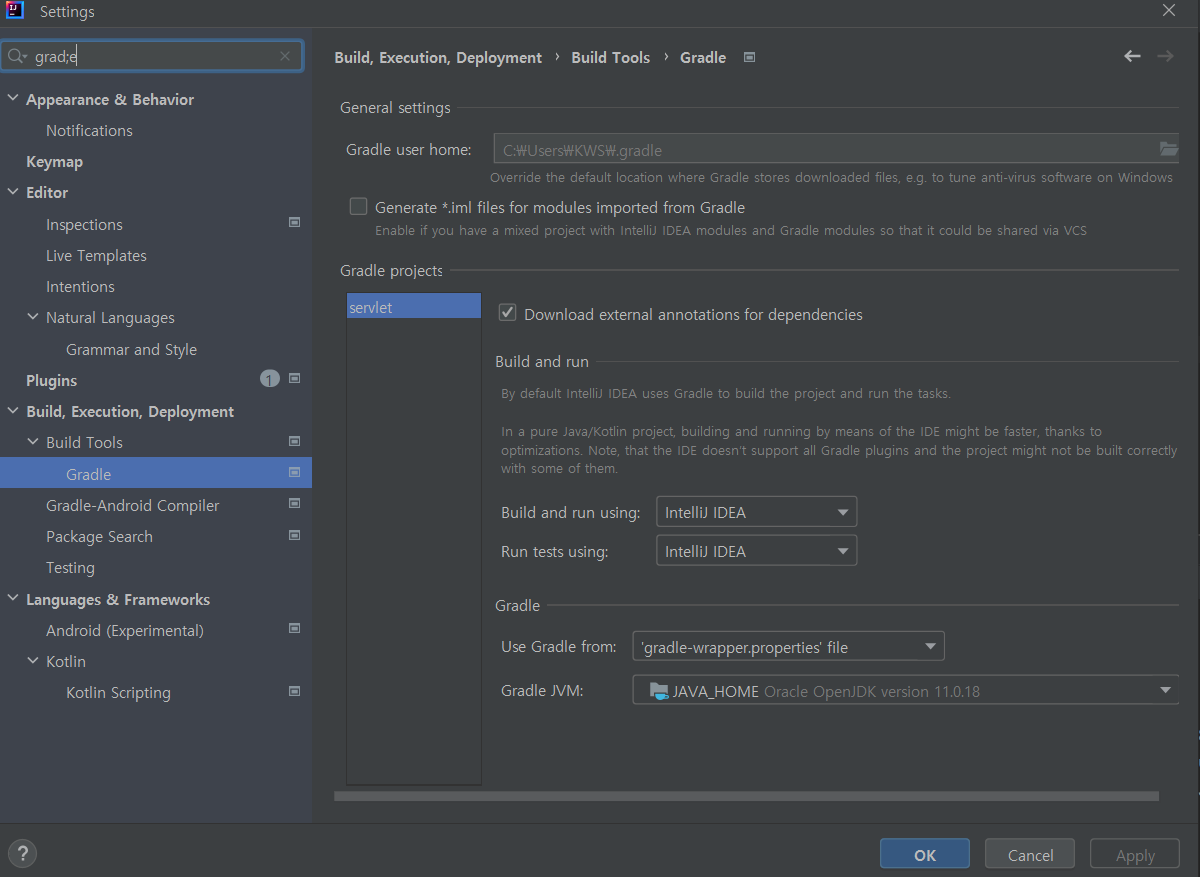Click Build, Execution, Deployment breadcrumb
The image size is (1200, 877).
click(x=438, y=57)
